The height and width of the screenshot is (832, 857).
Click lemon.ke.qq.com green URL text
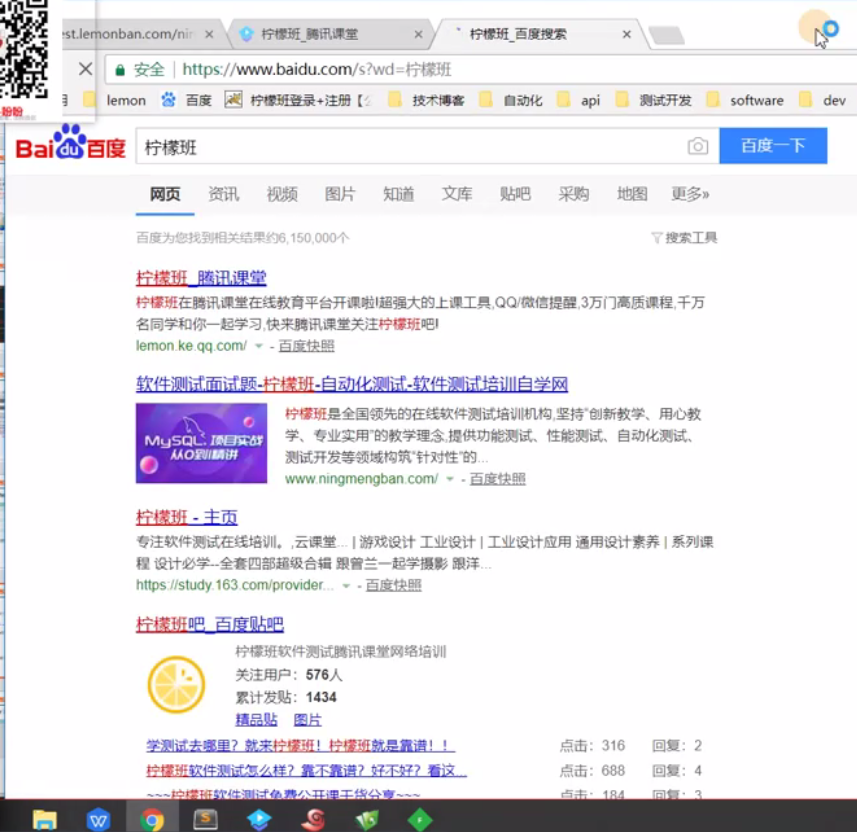pos(191,346)
